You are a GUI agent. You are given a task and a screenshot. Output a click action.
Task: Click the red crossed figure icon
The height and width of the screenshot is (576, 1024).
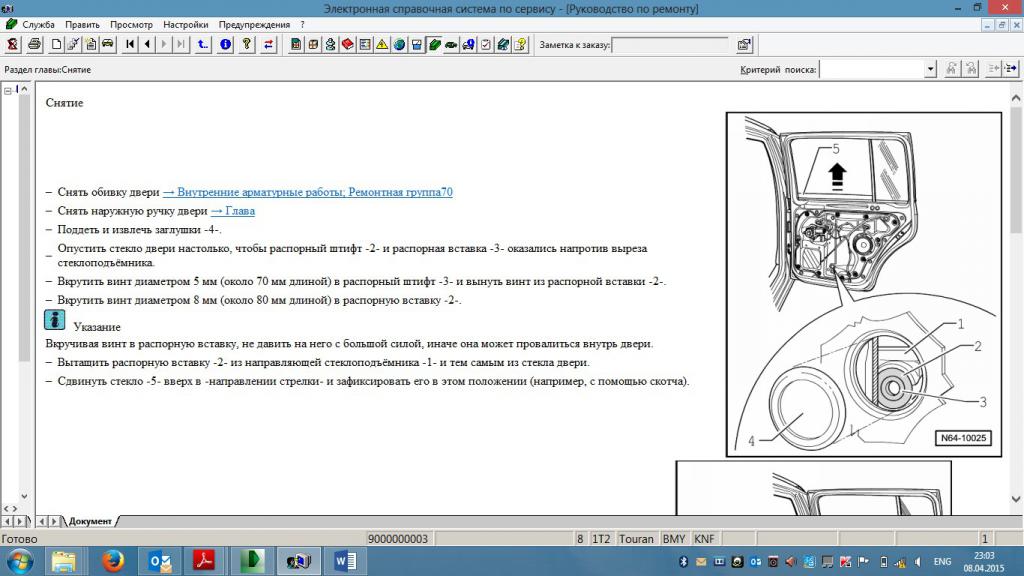click(12, 44)
